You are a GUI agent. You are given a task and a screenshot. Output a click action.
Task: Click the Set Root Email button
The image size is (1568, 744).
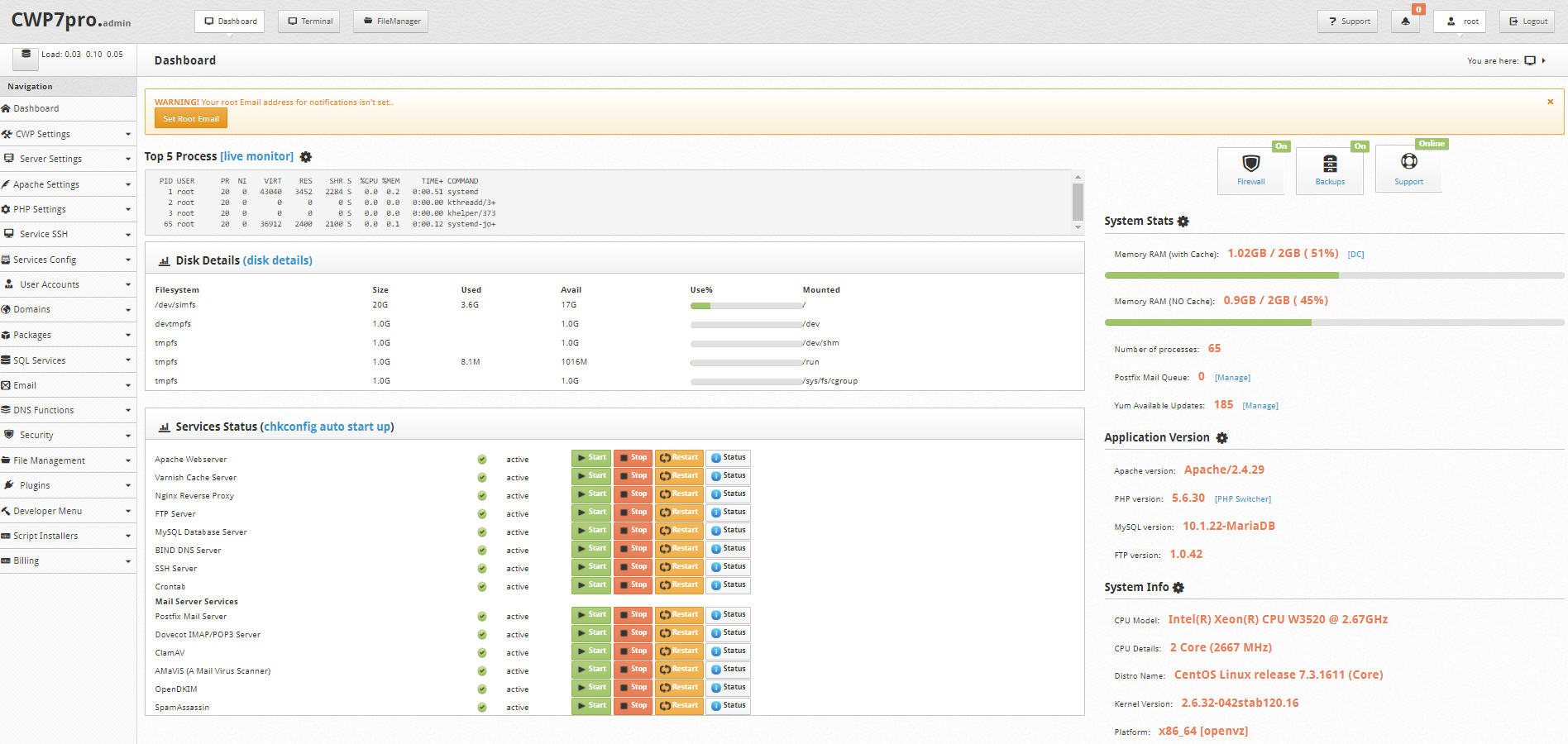pos(191,119)
